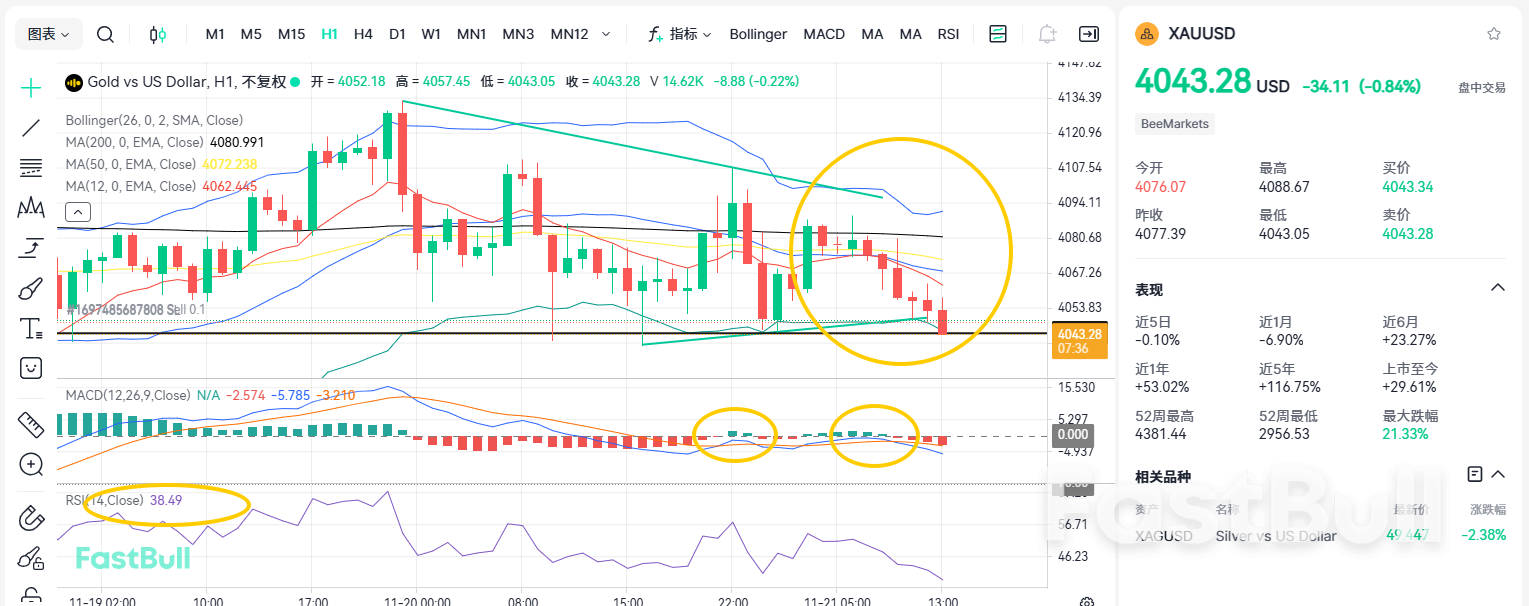Screen dimensions: 1529x606
Task: Click the candlestick chart style icon
Action: (157, 34)
